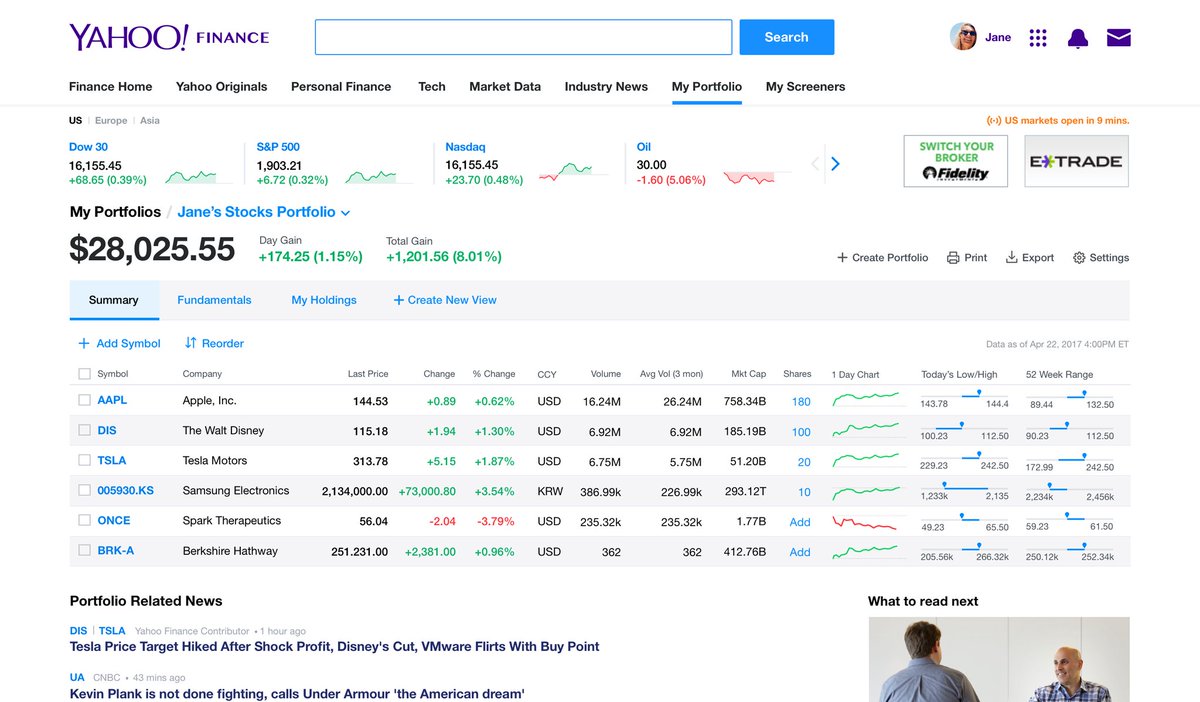Viewport: 1200px width, 702px height.
Task: Click the Reorder arrows button
Action: pyautogui.click(x=214, y=343)
